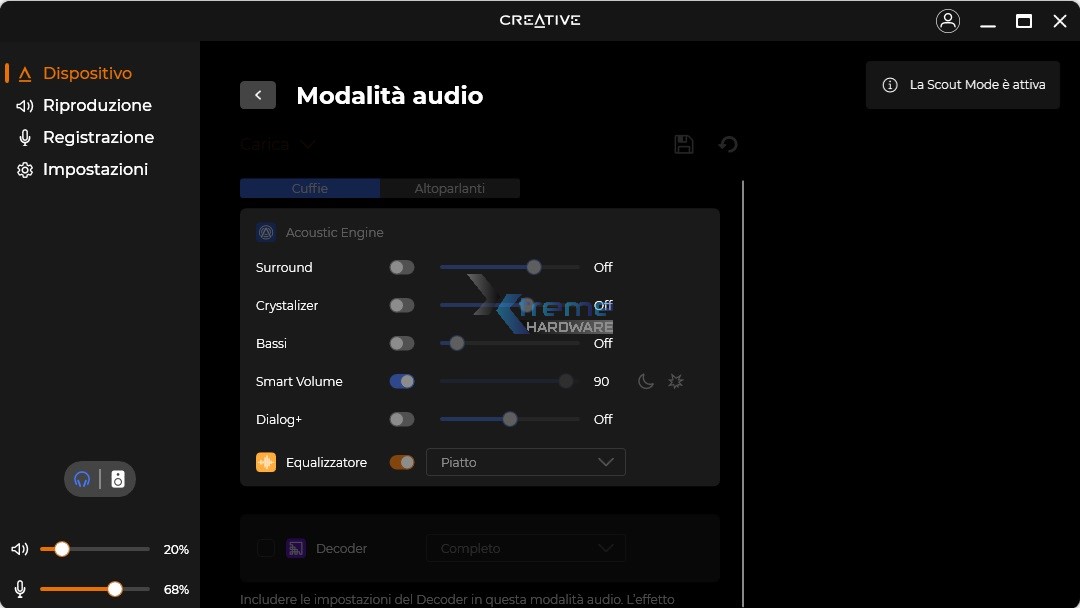This screenshot has height=608, width=1080.
Task: Open the Equalizzatore Piatto preset dropdown
Action: 526,462
